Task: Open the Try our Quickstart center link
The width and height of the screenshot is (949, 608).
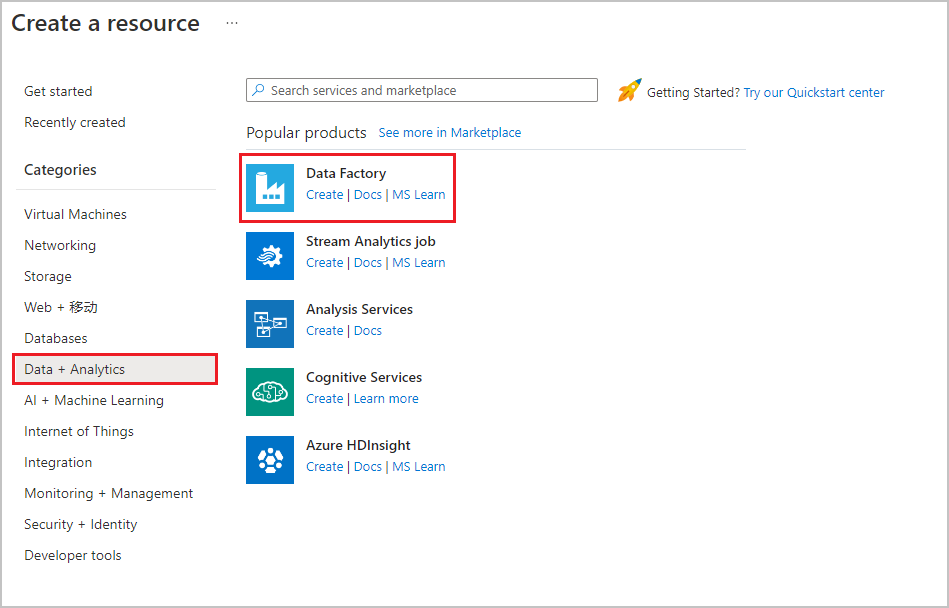Action: 813,92
